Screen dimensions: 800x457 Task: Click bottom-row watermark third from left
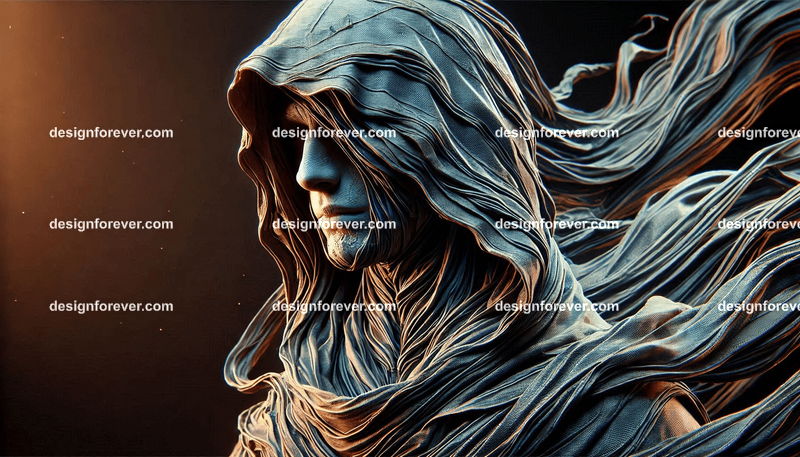coord(557,307)
